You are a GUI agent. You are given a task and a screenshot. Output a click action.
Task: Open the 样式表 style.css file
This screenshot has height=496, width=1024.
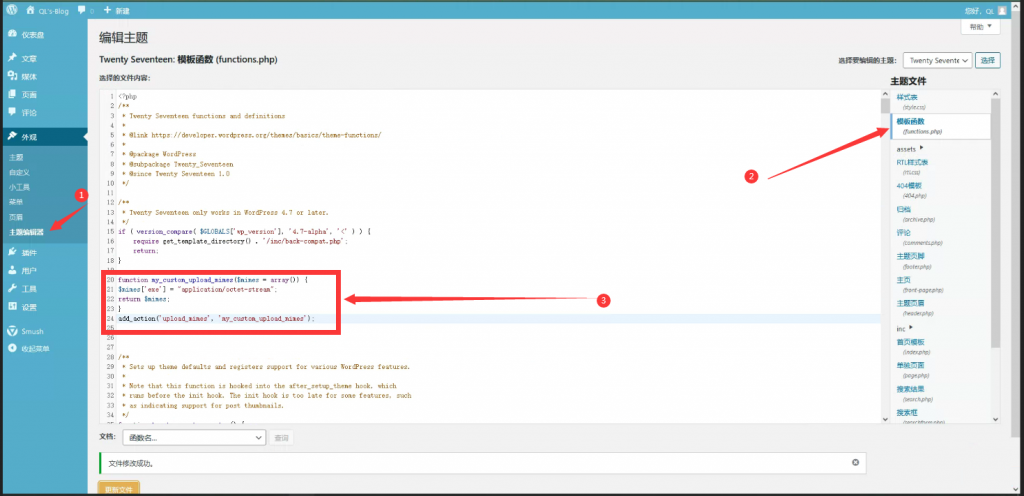coord(911,101)
